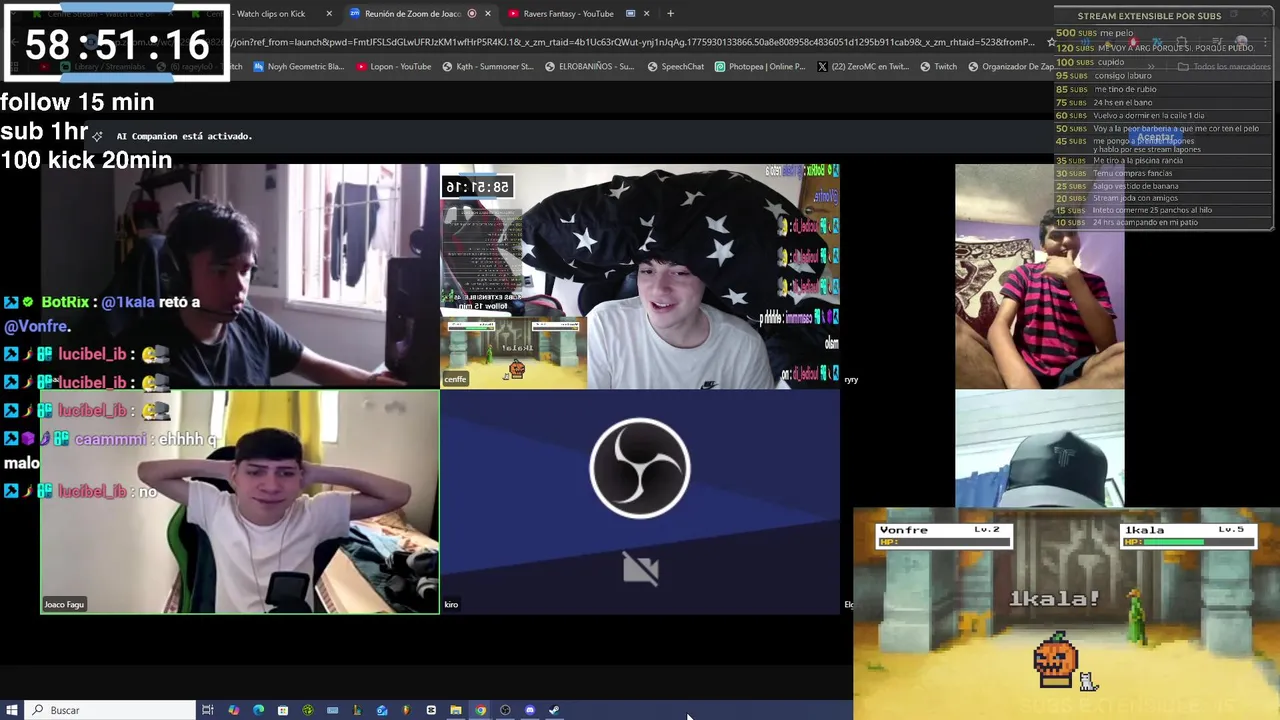Switch to Google Chrome in the taskbar
This screenshot has height=720, width=1280.
tap(481, 710)
